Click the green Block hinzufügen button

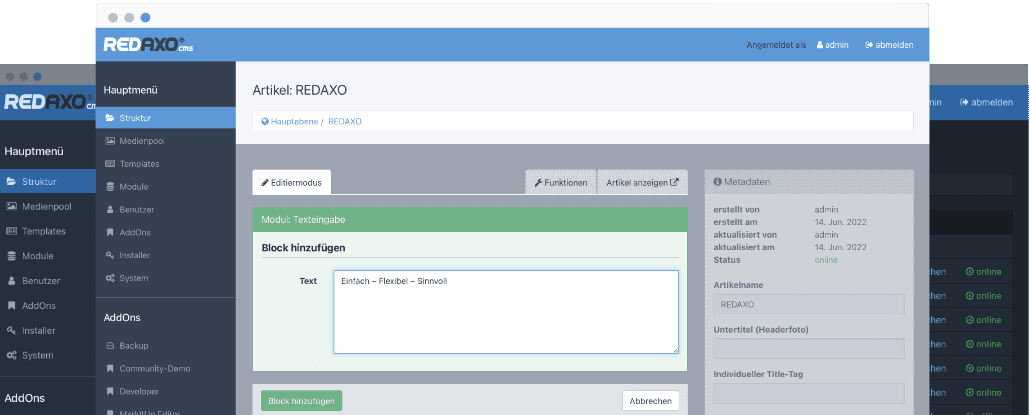(x=301, y=400)
